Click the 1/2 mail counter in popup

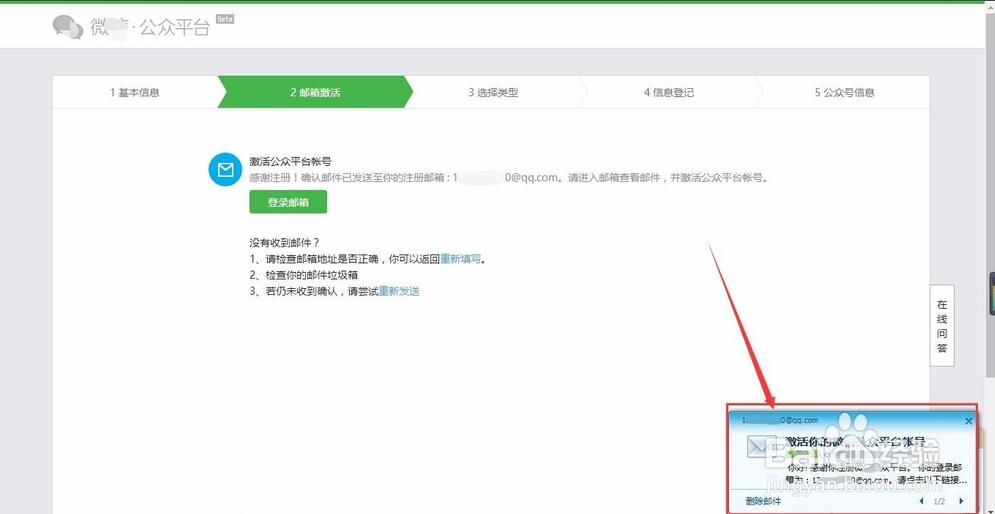tap(940, 502)
